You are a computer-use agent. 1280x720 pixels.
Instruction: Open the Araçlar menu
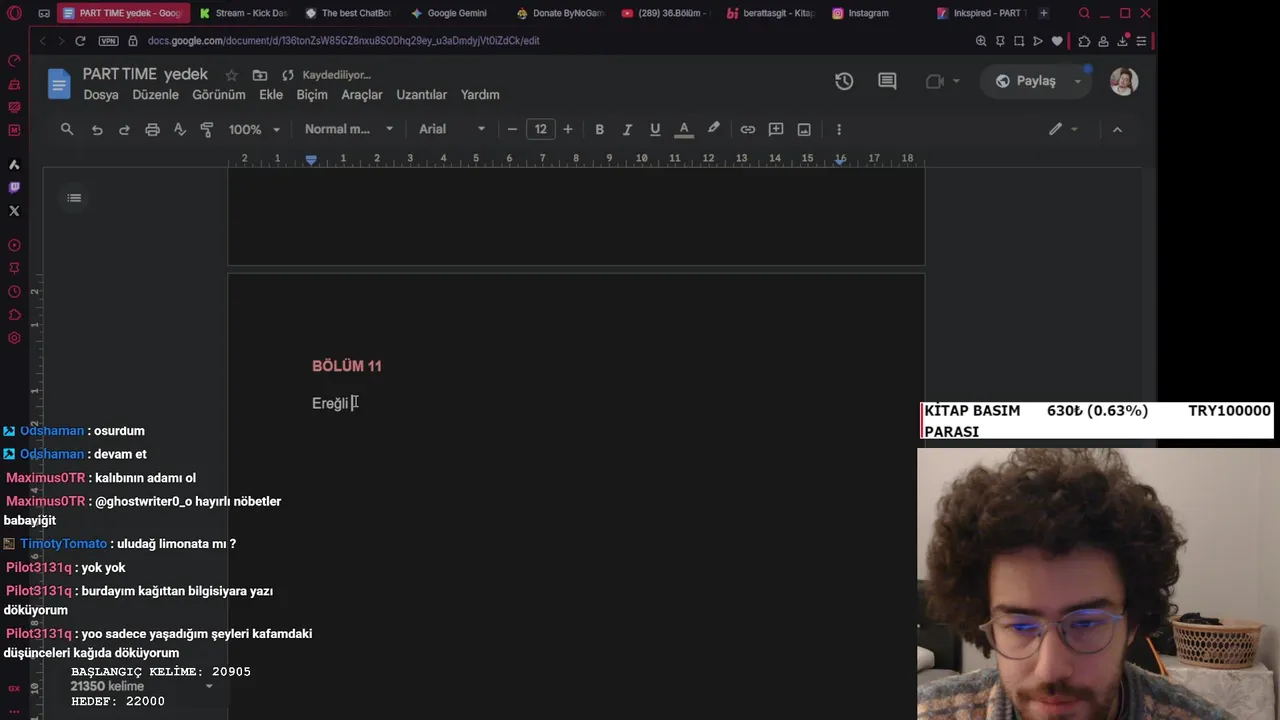coord(362,95)
